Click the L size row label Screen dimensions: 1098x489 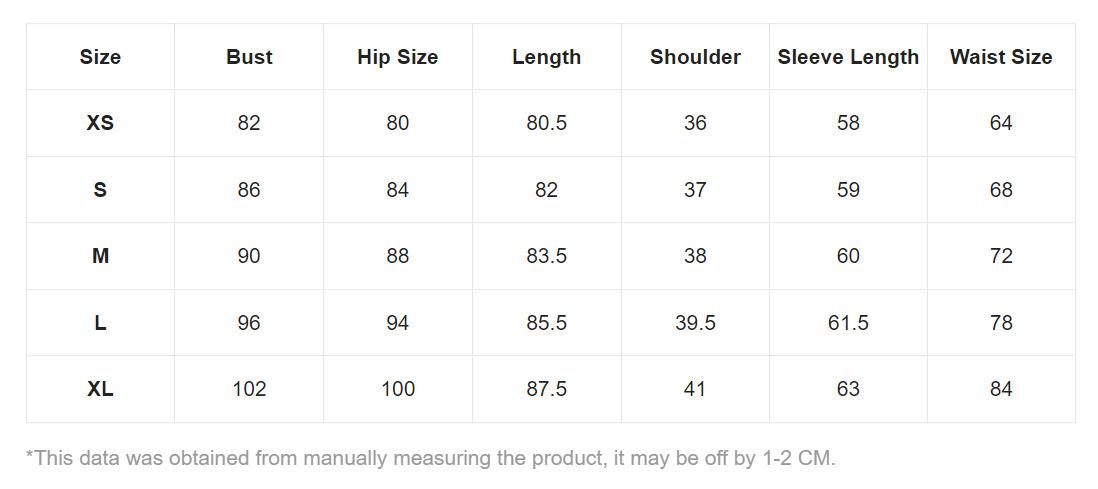(100, 323)
